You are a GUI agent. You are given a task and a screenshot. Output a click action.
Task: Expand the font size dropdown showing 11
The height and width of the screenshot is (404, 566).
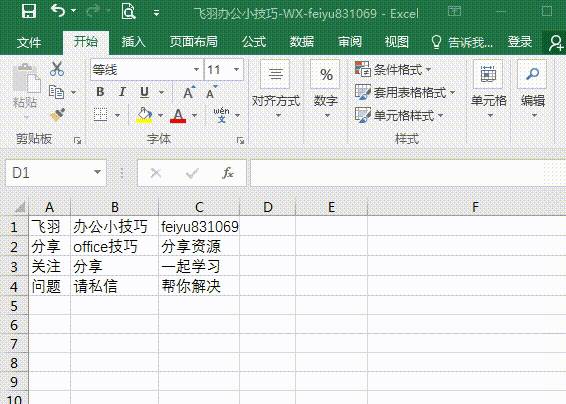tap(236, 69)
